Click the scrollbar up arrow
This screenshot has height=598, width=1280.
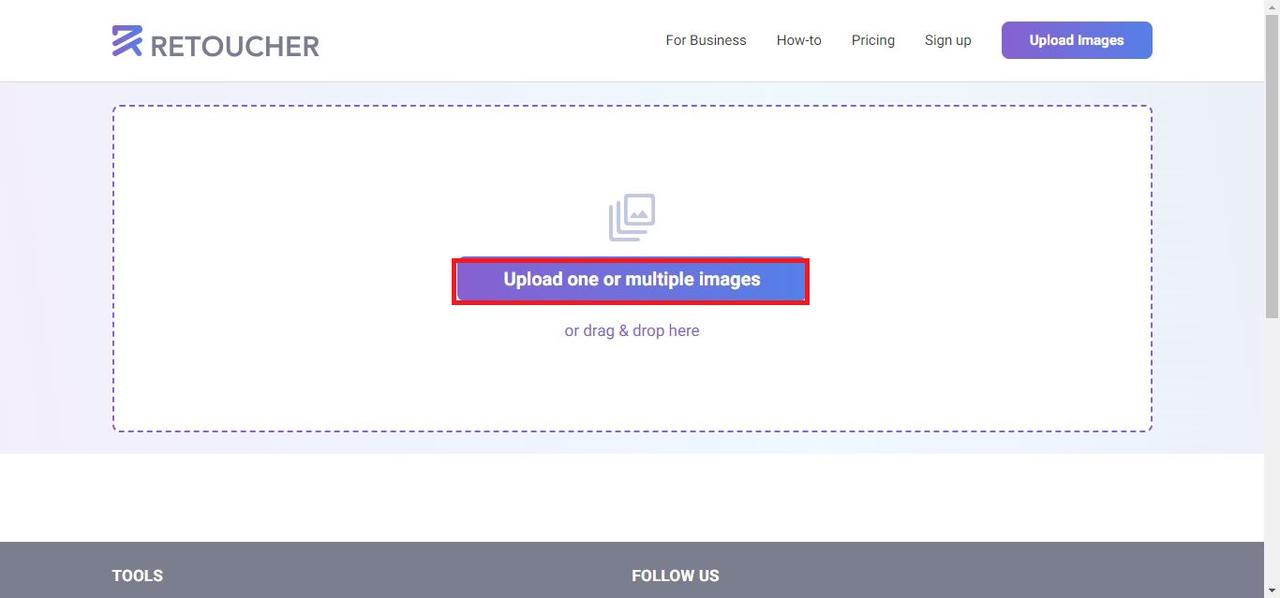pos(1272,8)
